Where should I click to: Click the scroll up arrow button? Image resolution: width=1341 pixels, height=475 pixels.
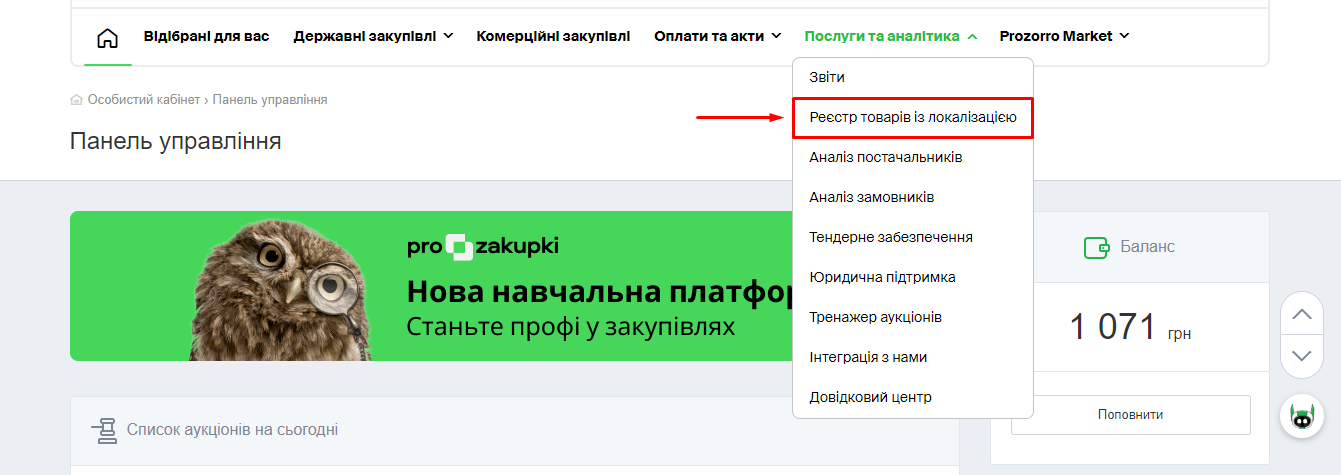point(1301,314)
